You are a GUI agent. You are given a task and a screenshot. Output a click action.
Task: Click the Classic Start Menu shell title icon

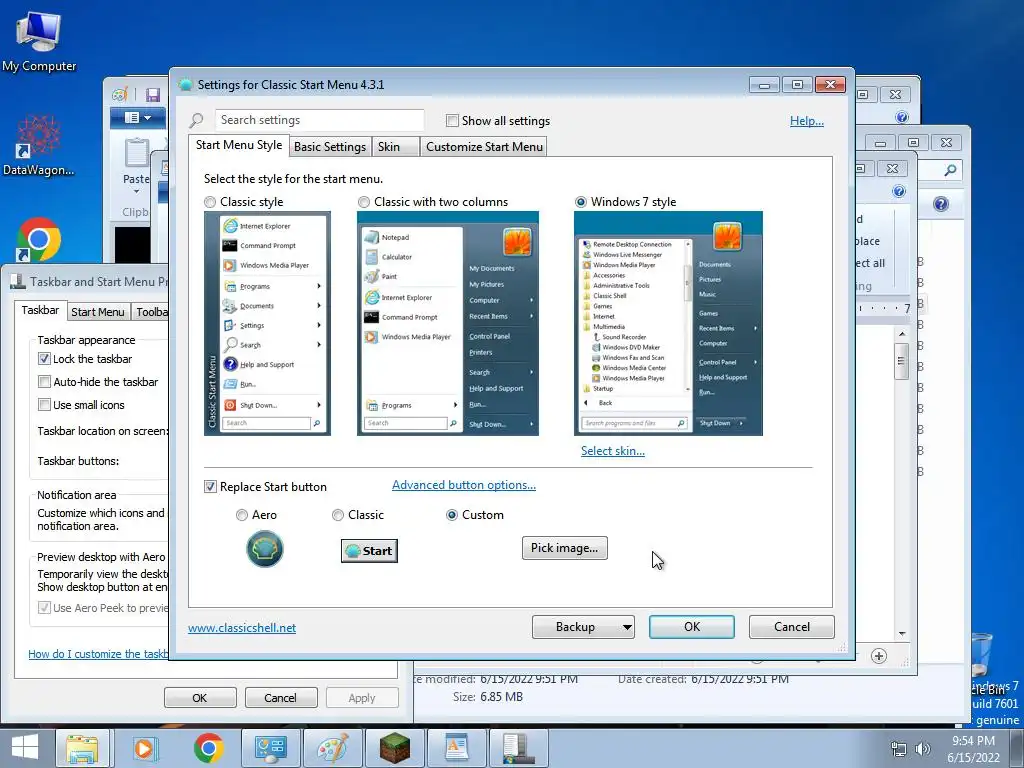click(185, 84)
